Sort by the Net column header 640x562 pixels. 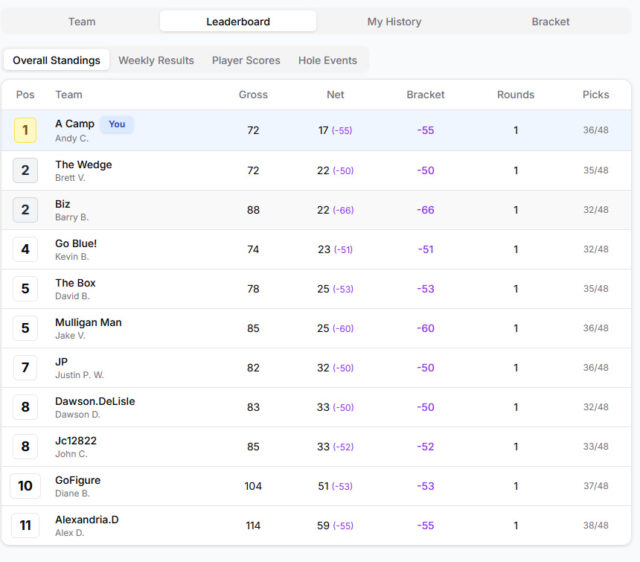coord(335,95)
